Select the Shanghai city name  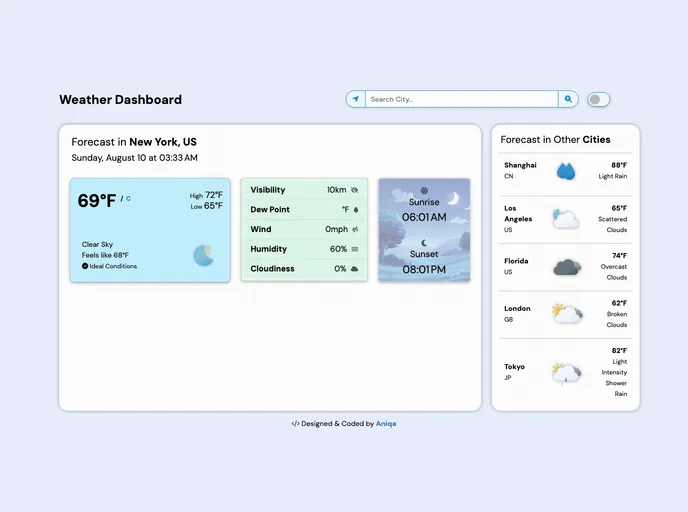tap(520, 165)
